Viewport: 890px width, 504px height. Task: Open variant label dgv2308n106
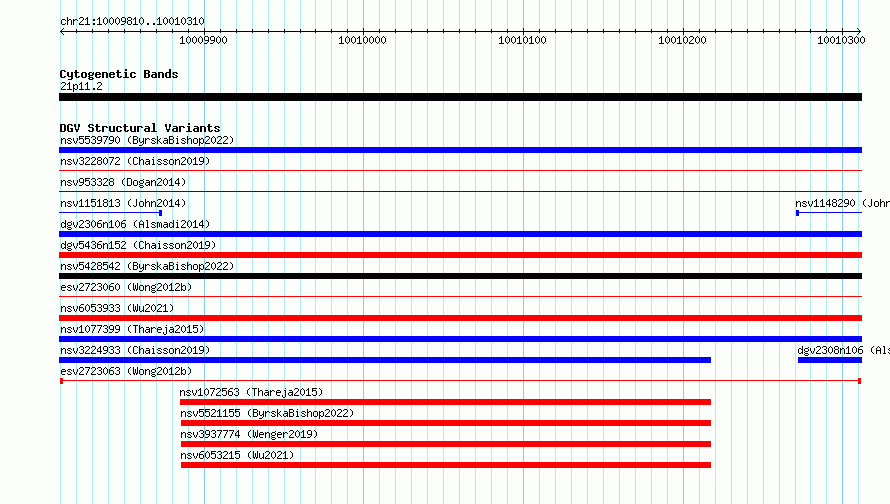tap(843, 350)
